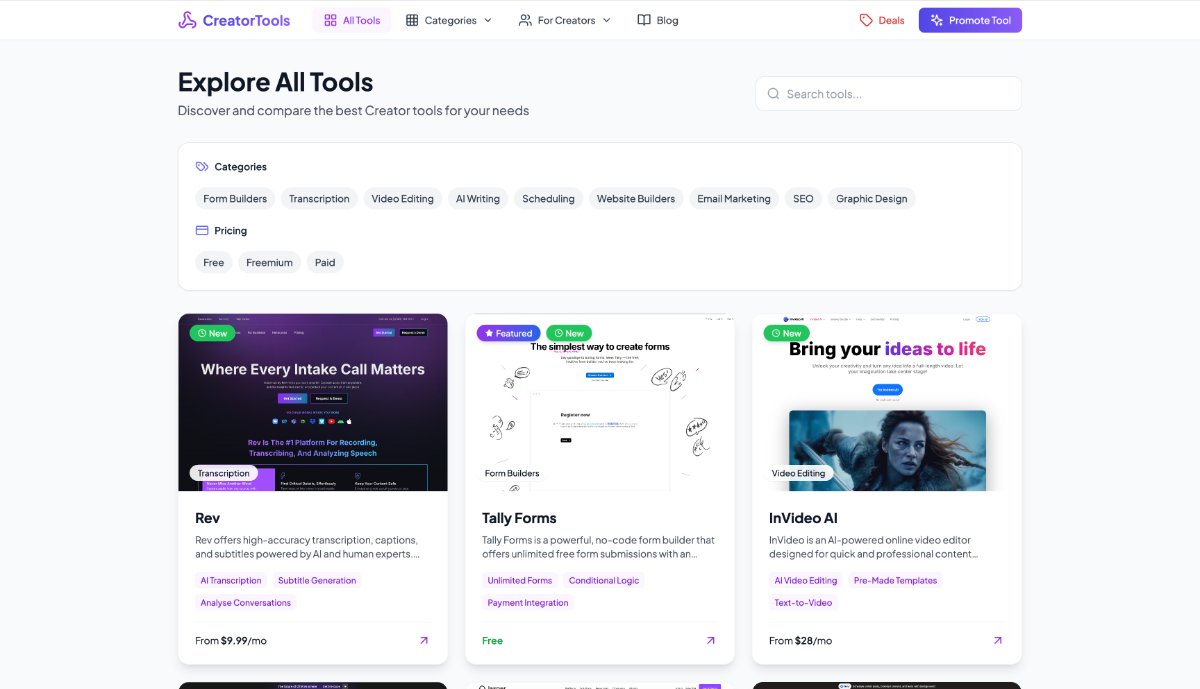Click the AI Transcription tag

[x=231, y=580]
